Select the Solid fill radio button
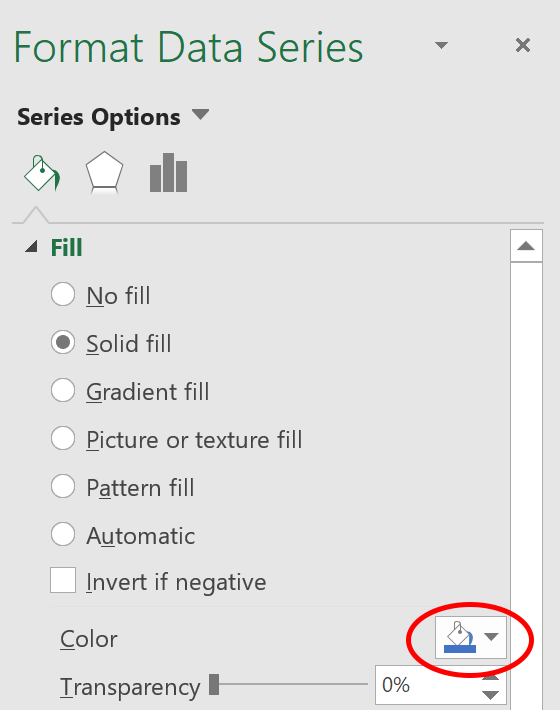Image resolution: width=560 pixels, height=710 pixels. [x=63, y=342]
